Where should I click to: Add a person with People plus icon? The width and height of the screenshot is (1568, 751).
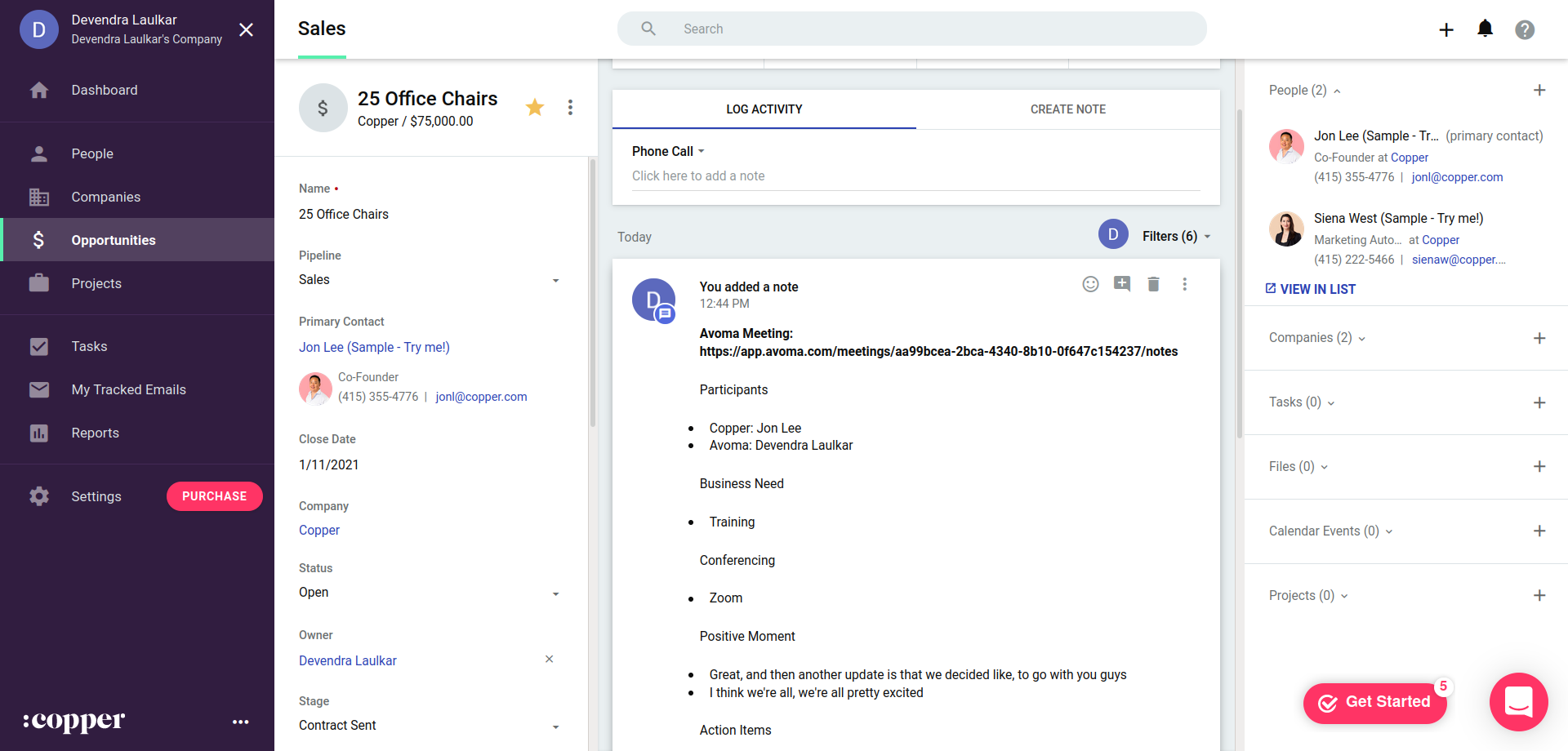[1539, 90]
